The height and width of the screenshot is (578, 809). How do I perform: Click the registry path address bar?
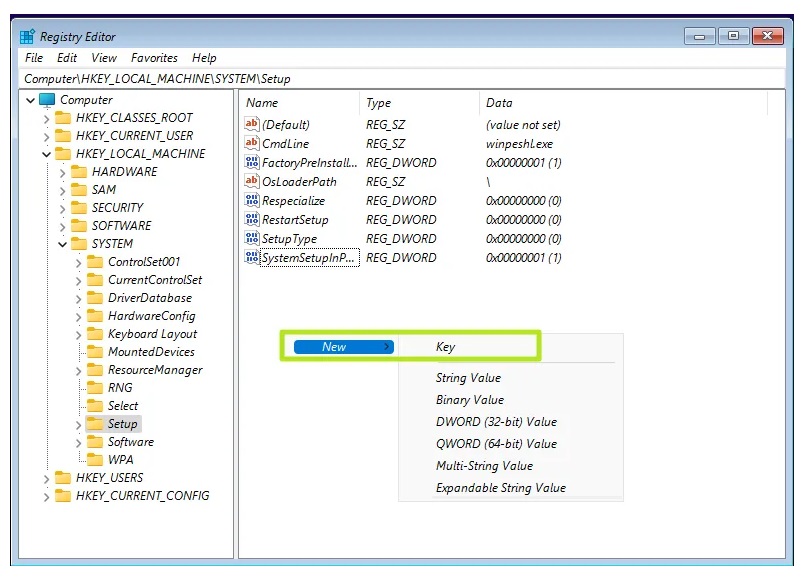(x=400, y=78)
